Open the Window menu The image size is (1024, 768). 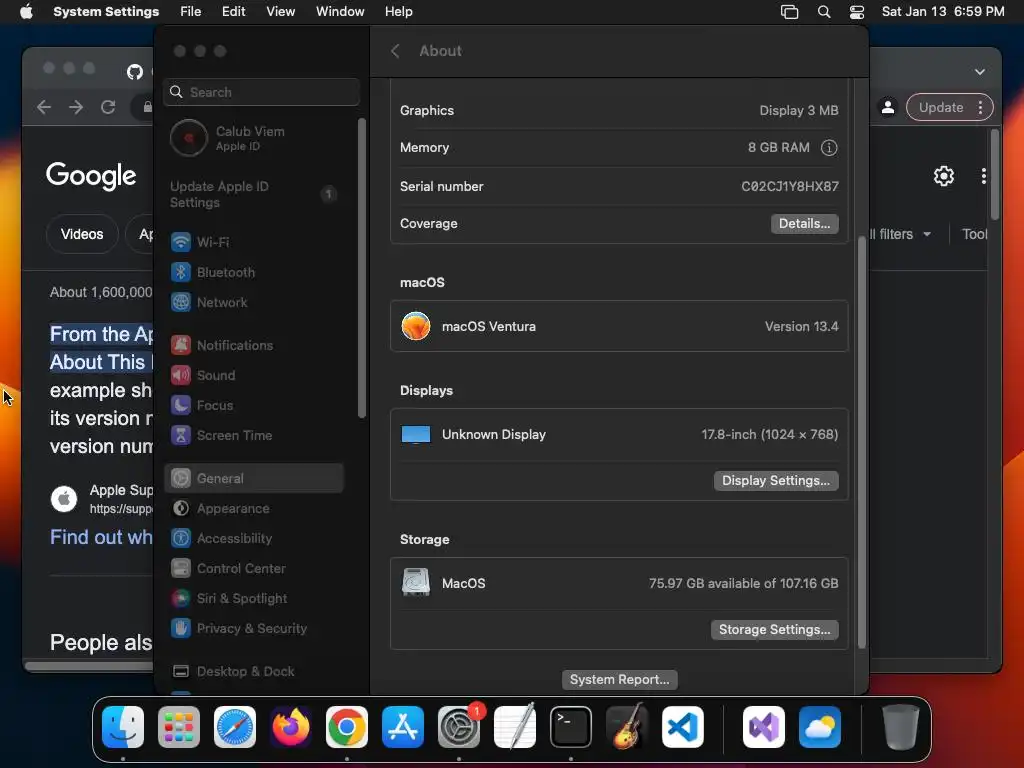(340, 12)
